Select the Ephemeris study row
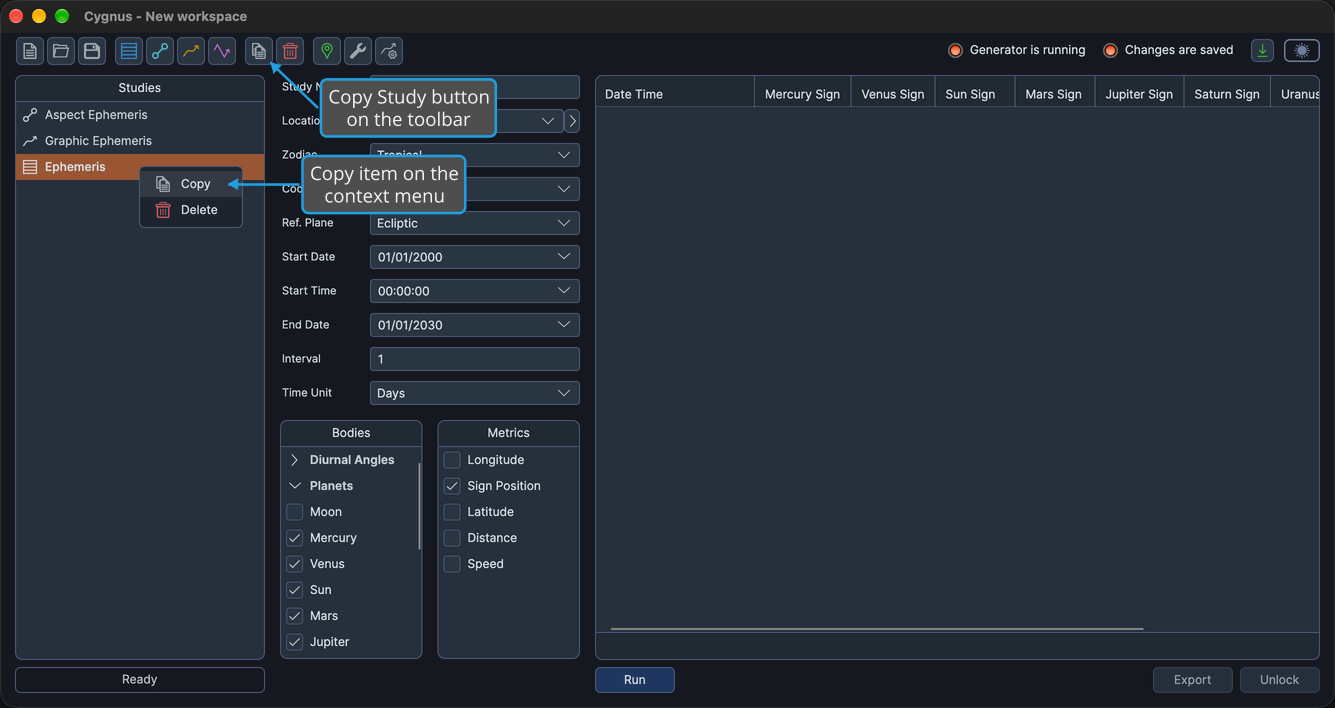 pyautogui.click(x=140, y=167)
